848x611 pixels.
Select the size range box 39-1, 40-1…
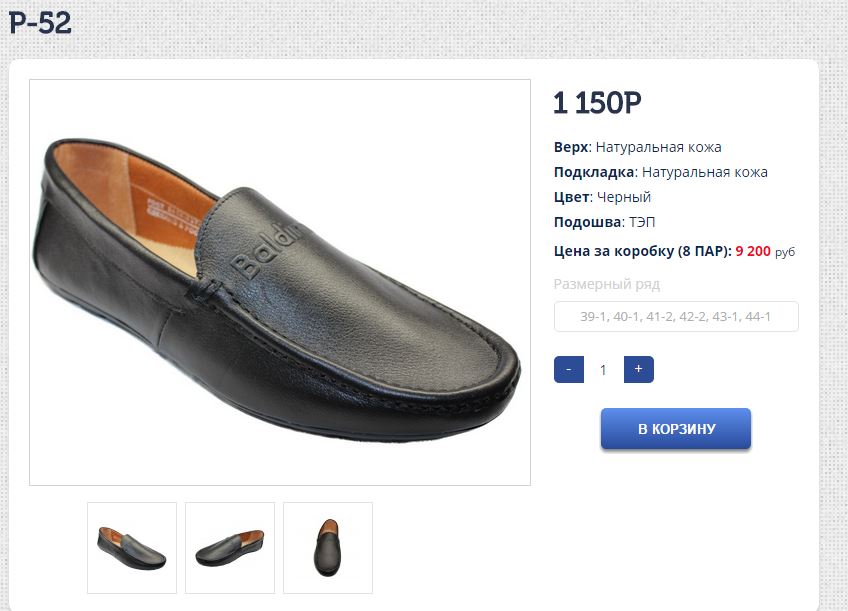pyautogui.click(x=676, y=317)
